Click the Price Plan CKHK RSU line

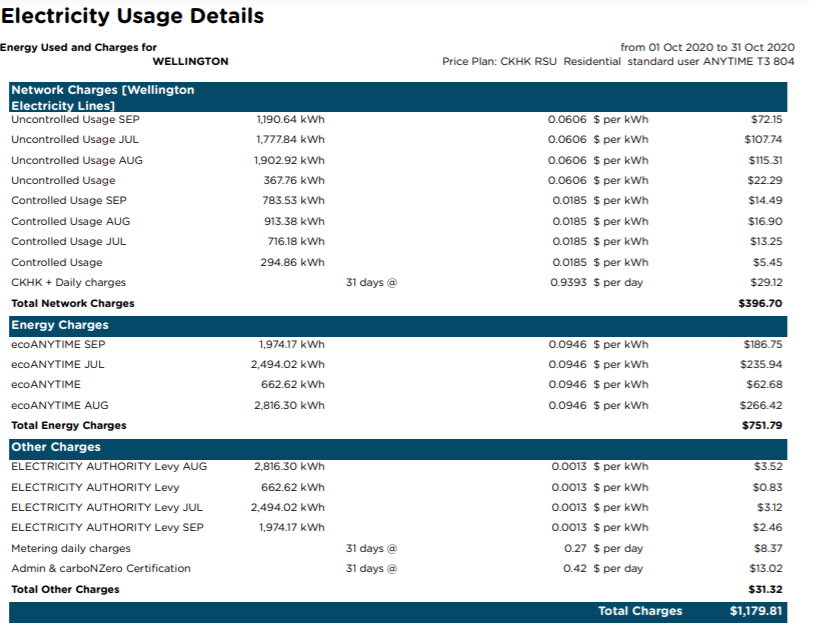click(618, 61)
